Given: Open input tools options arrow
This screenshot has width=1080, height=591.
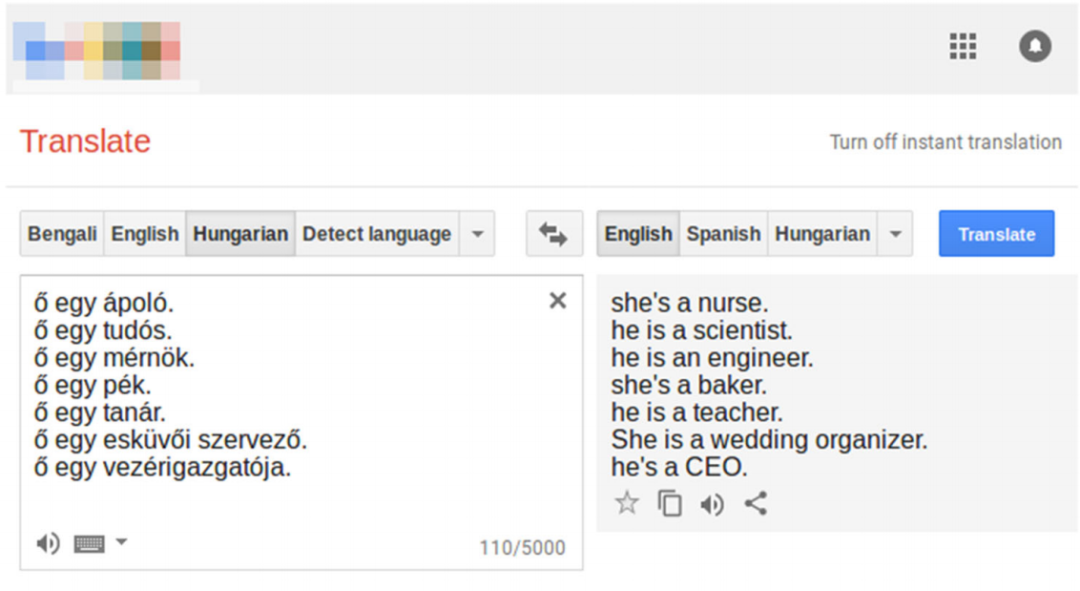Looking at the screenshot, I should (x=121, y=542).
